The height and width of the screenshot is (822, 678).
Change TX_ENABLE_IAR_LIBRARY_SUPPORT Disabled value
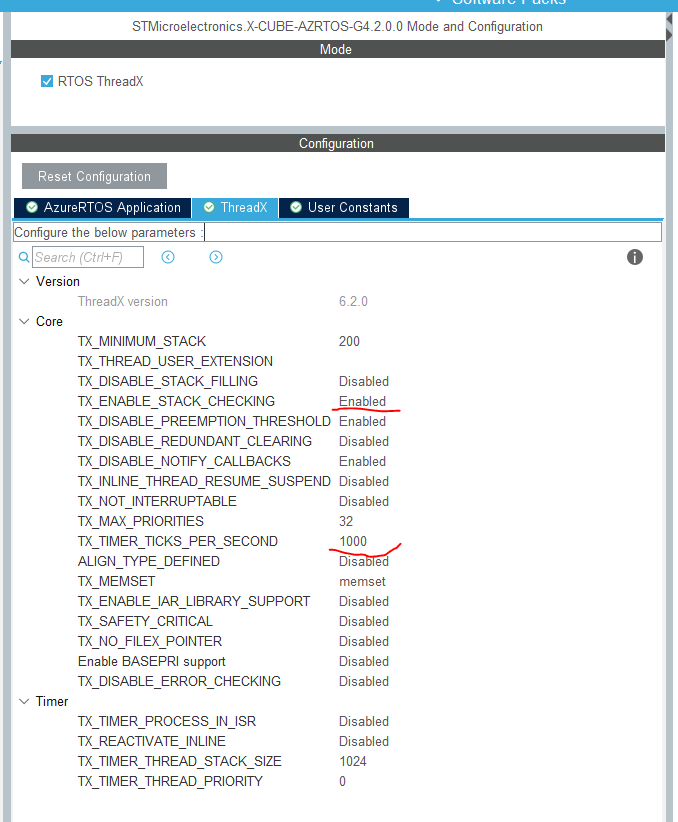coord(364,601)
